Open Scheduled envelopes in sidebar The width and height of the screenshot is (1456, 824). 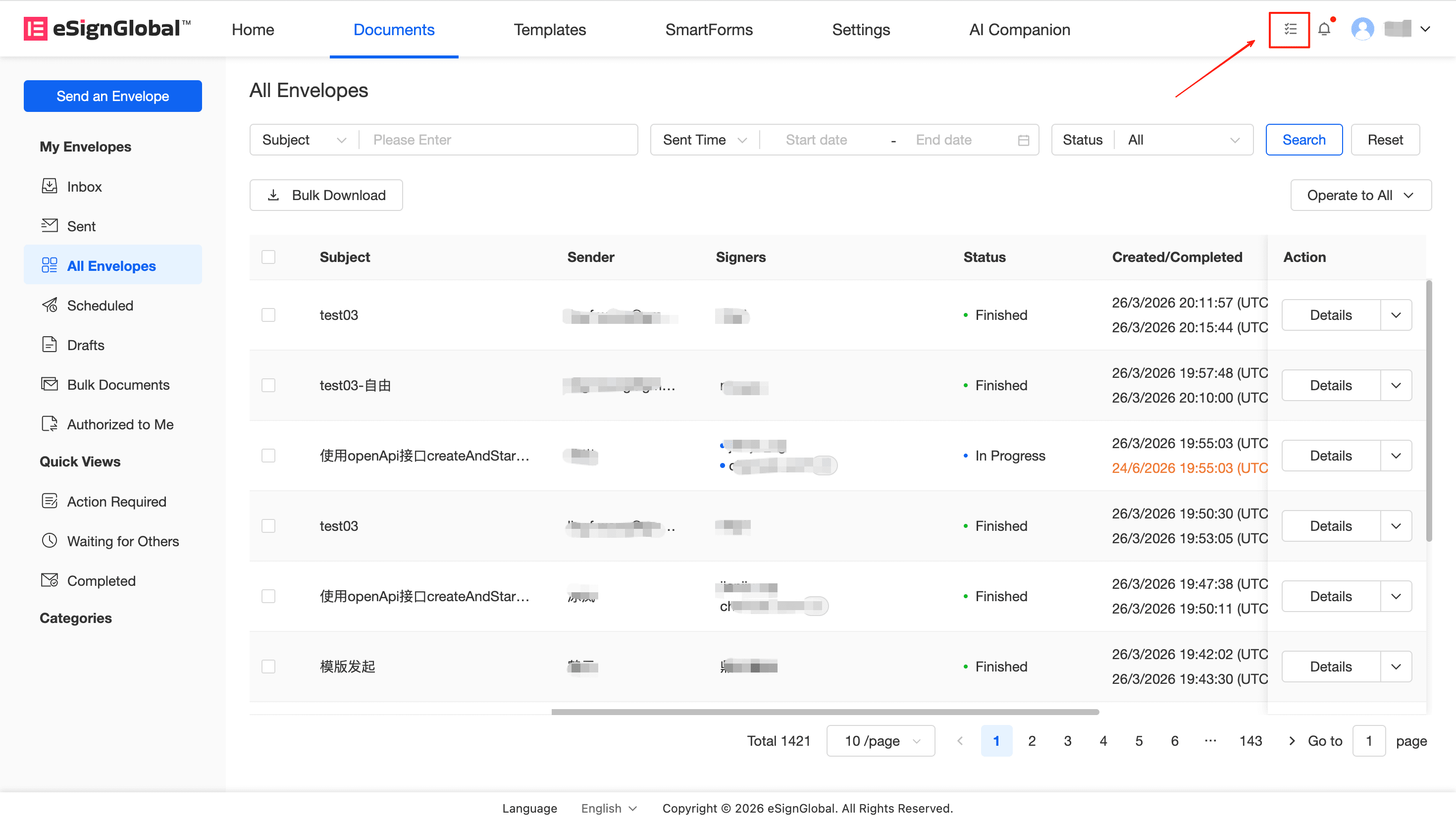[100, 306]
